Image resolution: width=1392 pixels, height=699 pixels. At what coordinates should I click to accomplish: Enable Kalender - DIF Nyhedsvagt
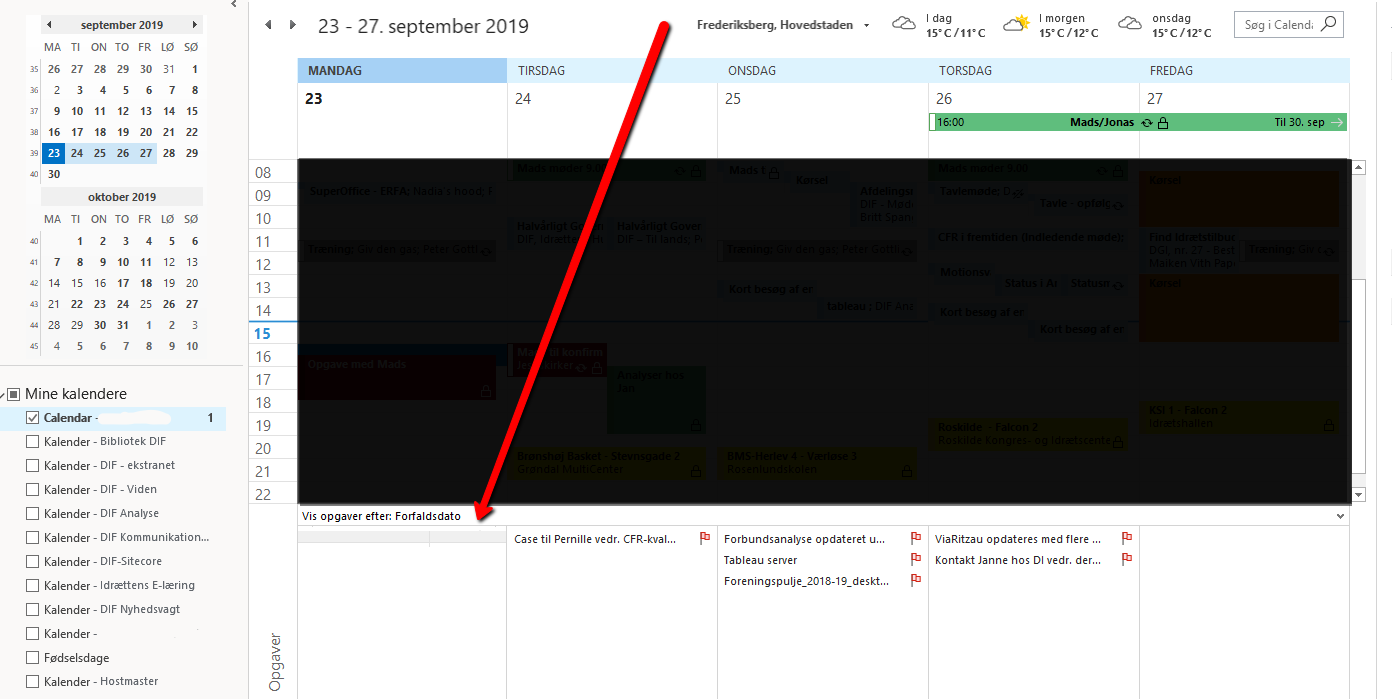coord(33,610)
